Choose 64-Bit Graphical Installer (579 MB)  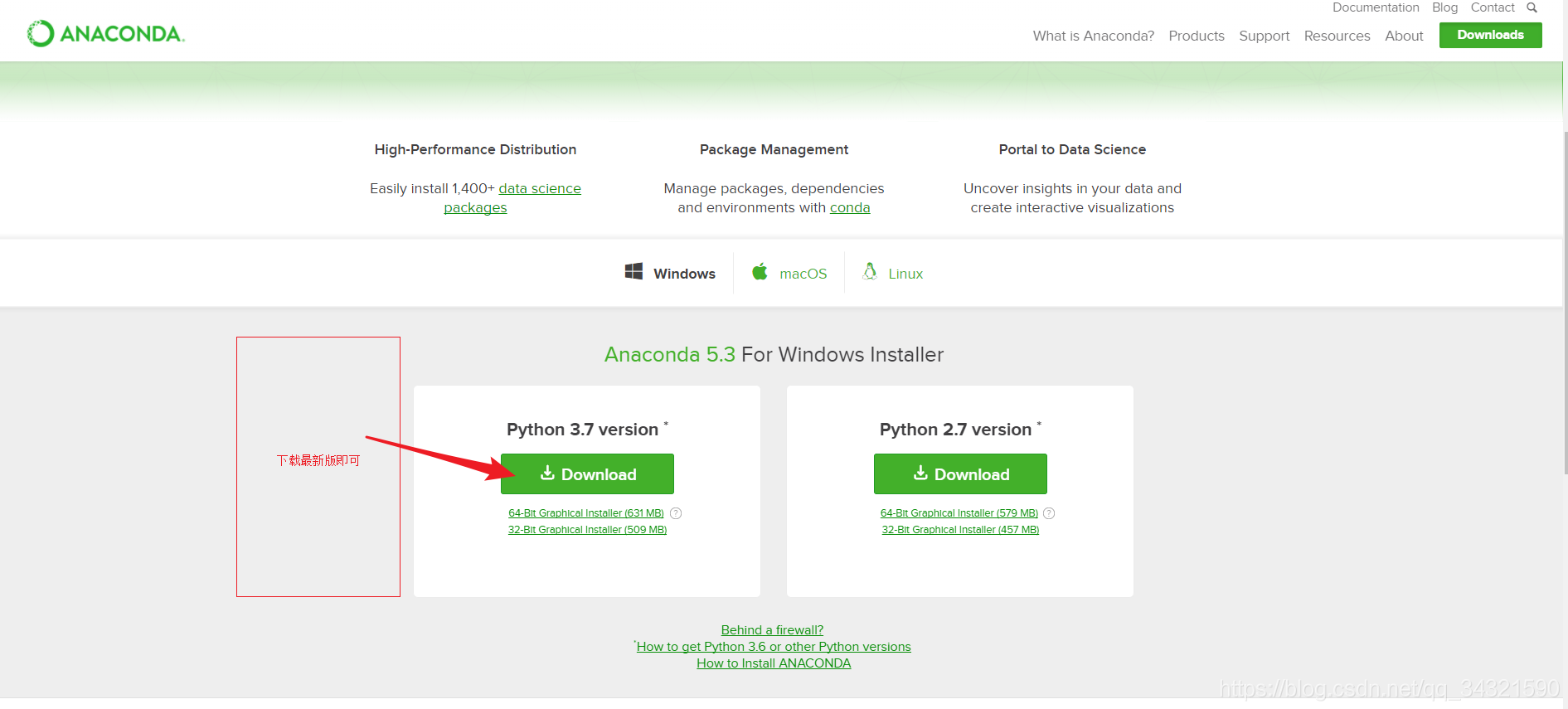[959, 513]
